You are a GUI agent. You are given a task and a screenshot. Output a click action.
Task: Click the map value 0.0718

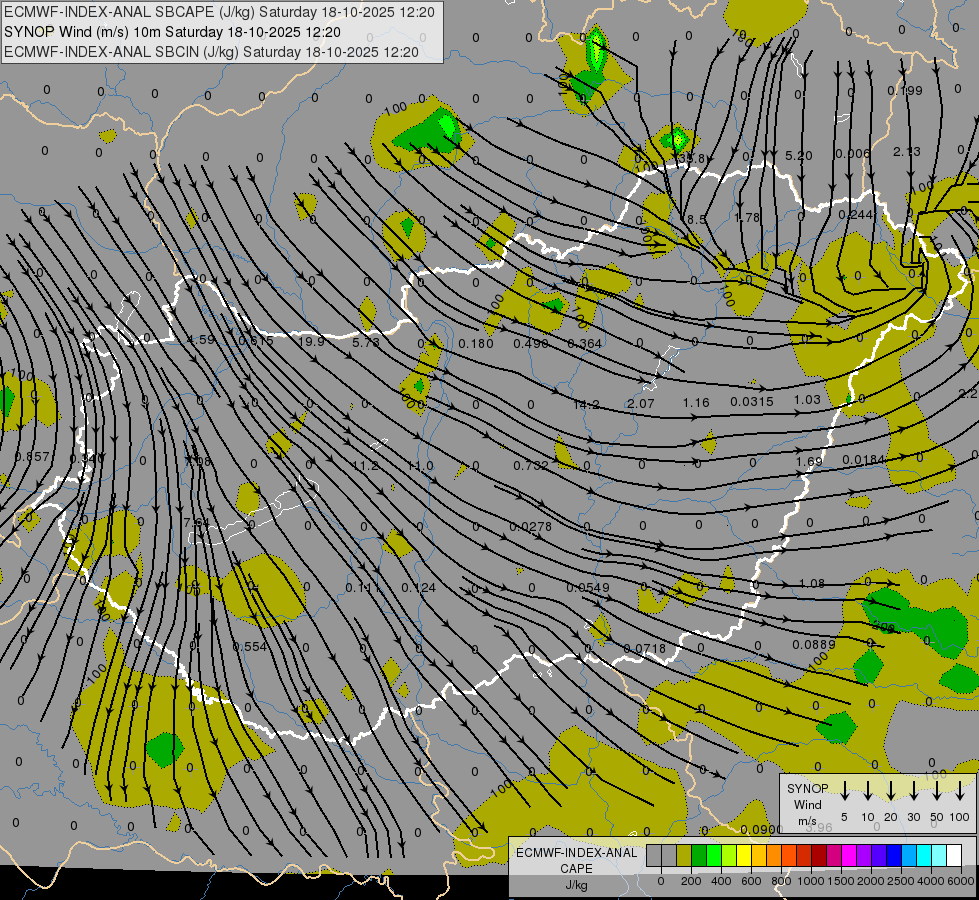pos(644,649)
